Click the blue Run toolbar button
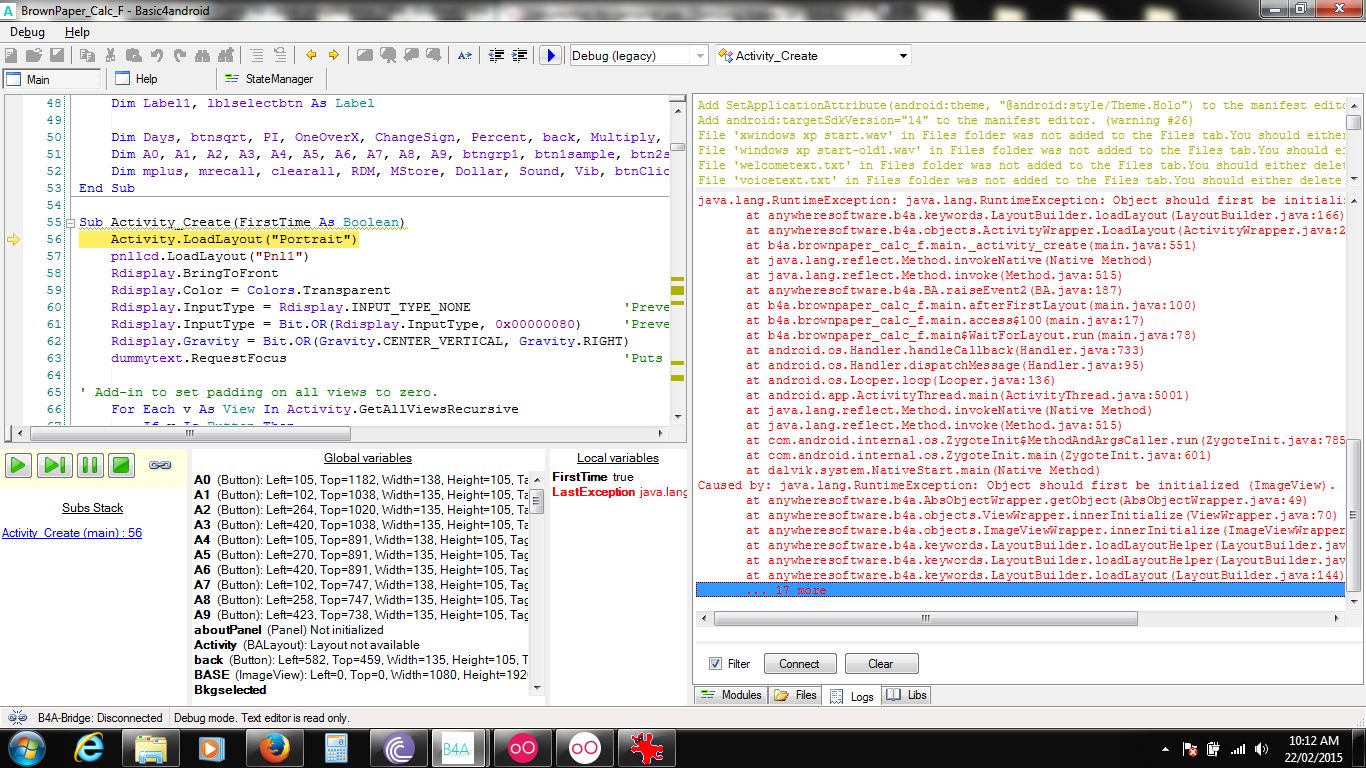Image resolution: width=1366 pixels, height=768 pixels. click(550, 56)
